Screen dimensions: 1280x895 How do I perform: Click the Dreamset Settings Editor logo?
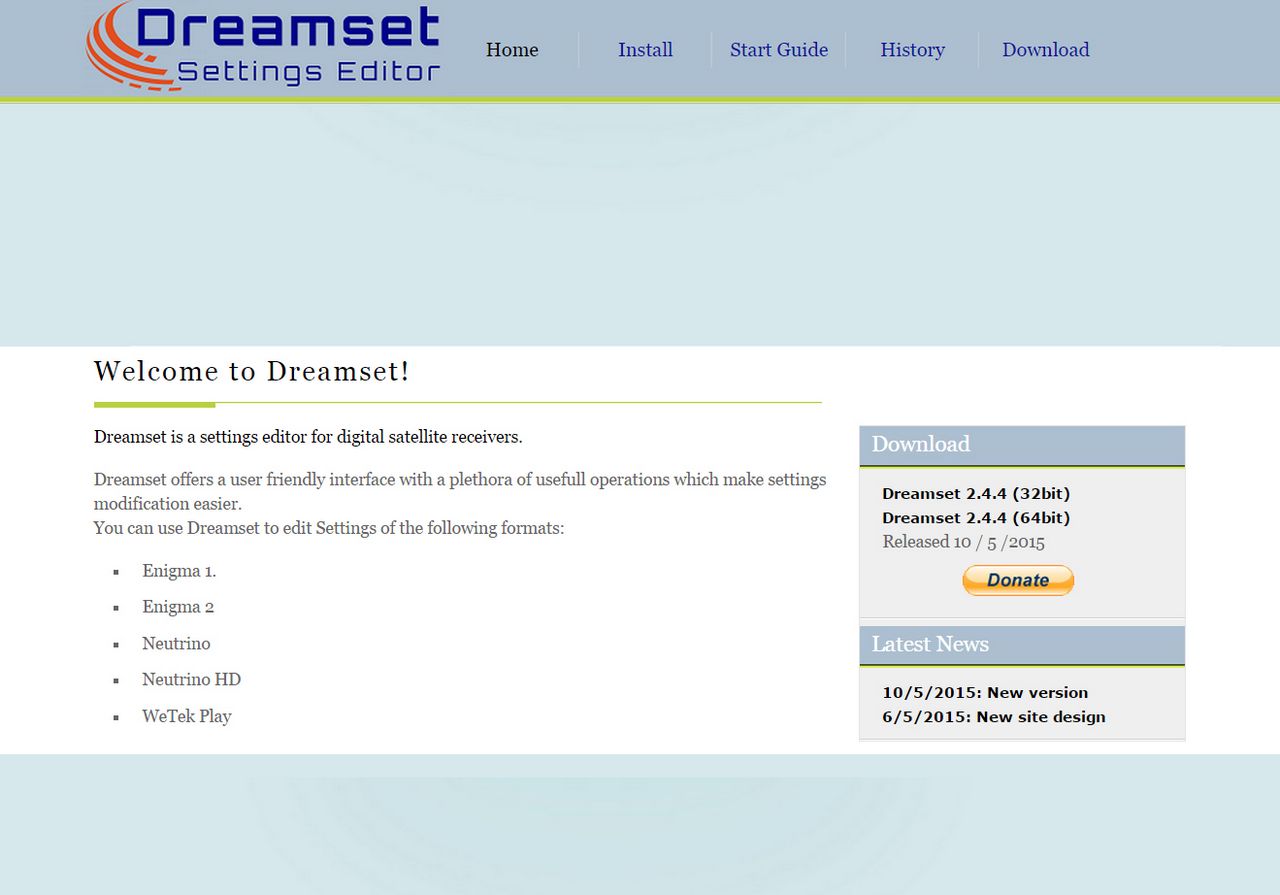coord(263,47)
